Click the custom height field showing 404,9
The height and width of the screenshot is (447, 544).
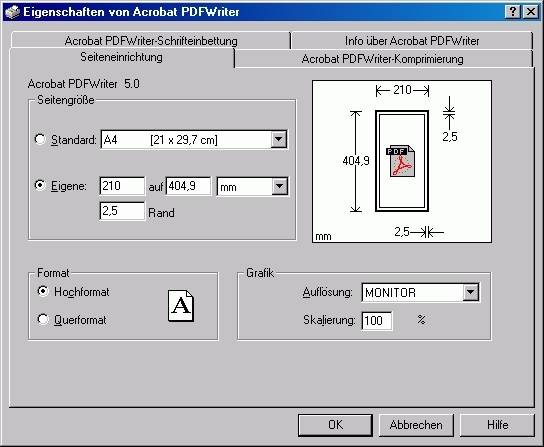(x=188, y=186)
